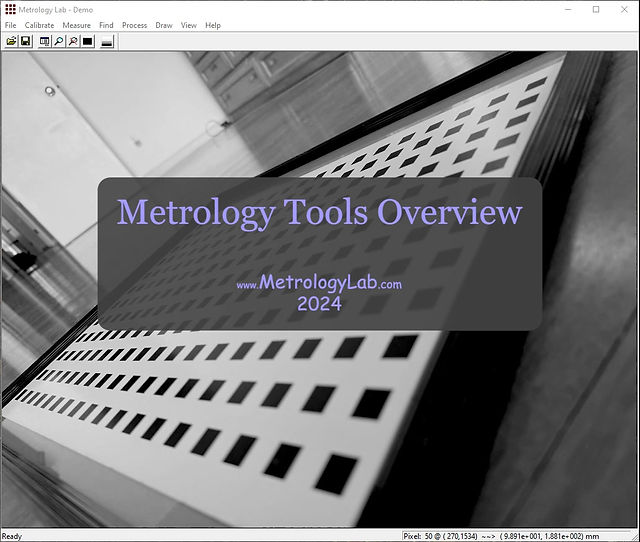The image size is (640, 542).
Task: Open the Measure menu
Action: [76, 25]
